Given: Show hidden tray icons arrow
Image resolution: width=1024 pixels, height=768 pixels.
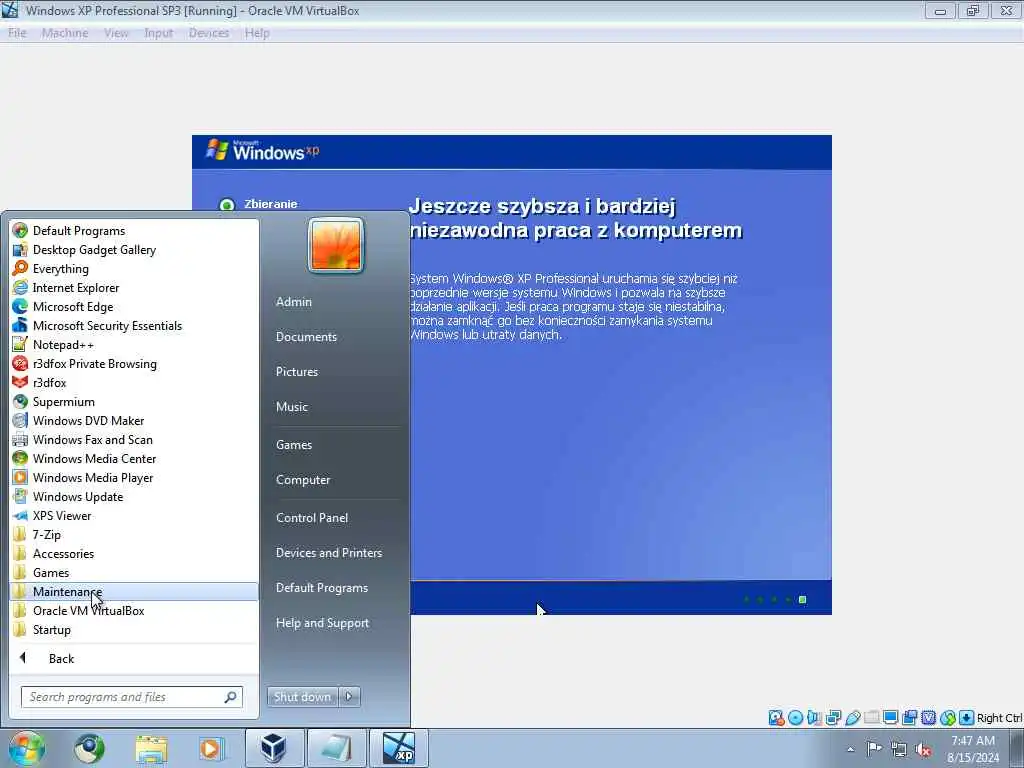Looking at the screenshot, I should (850, 750).
